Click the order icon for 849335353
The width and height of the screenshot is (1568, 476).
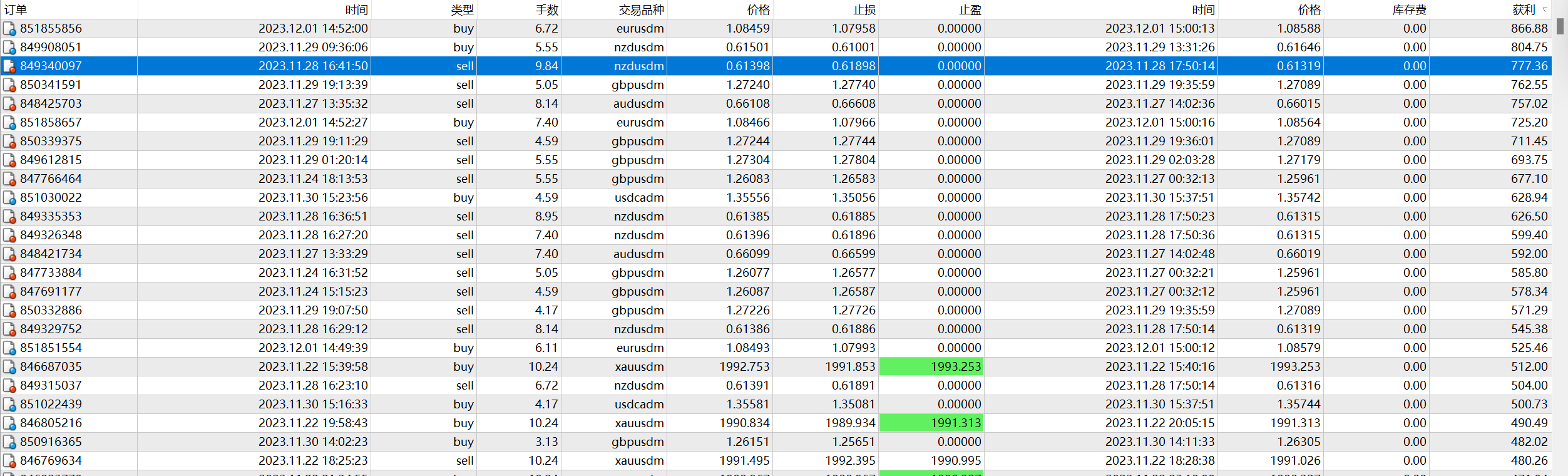[x=9, y=217]
